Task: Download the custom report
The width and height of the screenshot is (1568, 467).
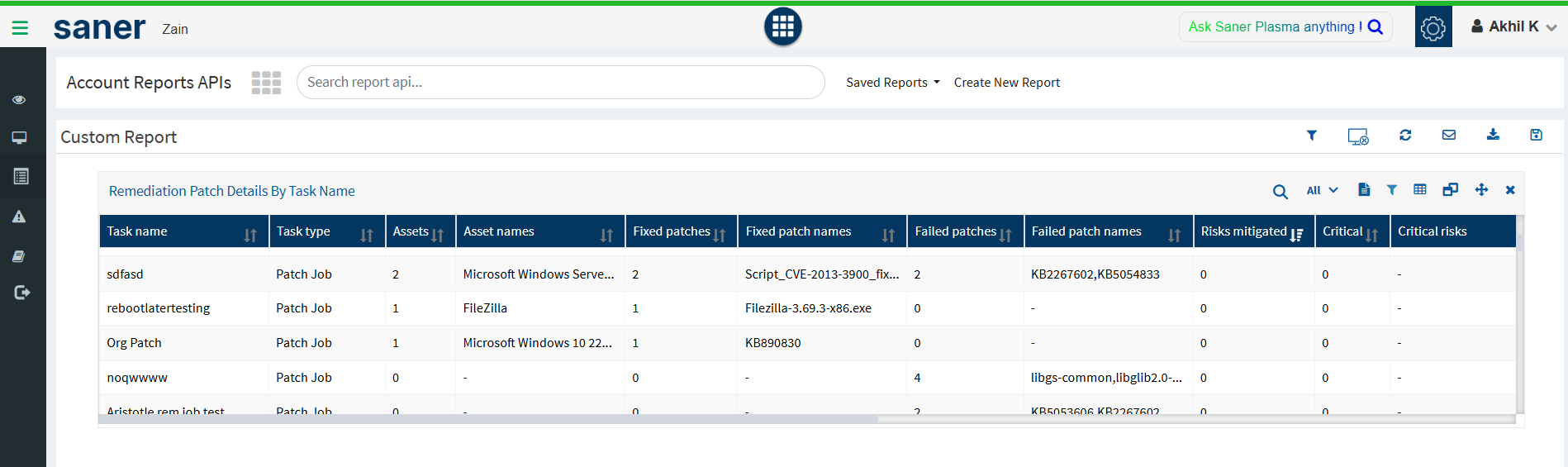Action: click(x=1493, y=136)
